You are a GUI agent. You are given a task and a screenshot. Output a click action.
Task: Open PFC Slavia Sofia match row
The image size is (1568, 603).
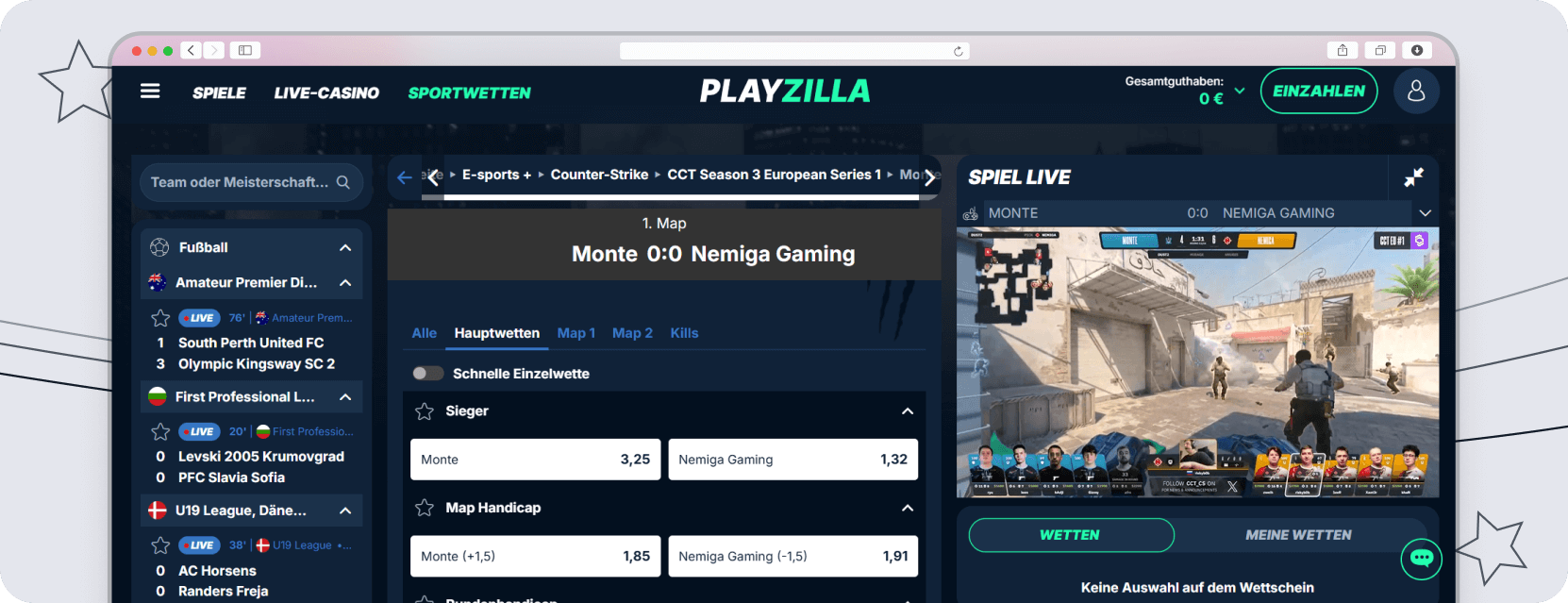pyautogui.click(x=231, y=477)
